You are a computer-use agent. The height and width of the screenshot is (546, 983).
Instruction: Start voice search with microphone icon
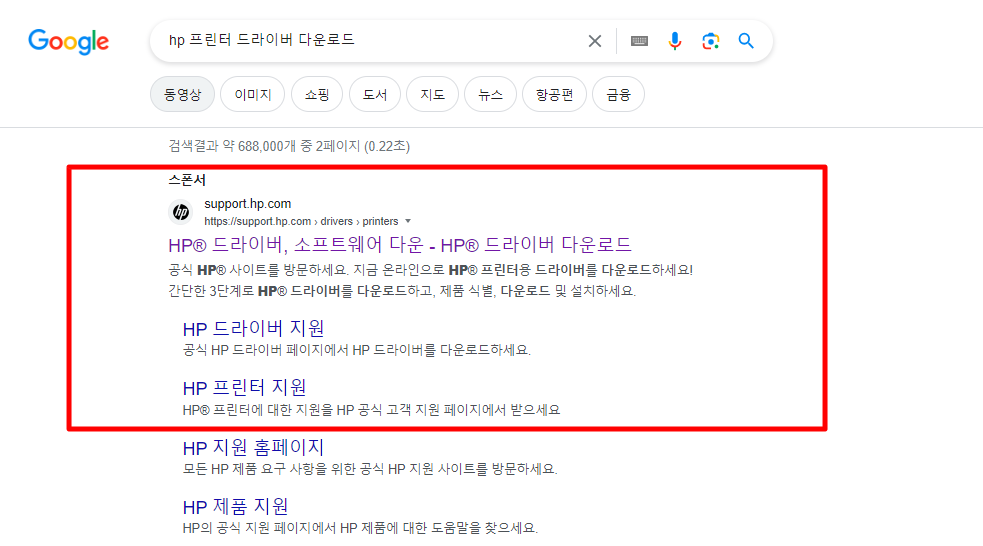tap(675, 41)
